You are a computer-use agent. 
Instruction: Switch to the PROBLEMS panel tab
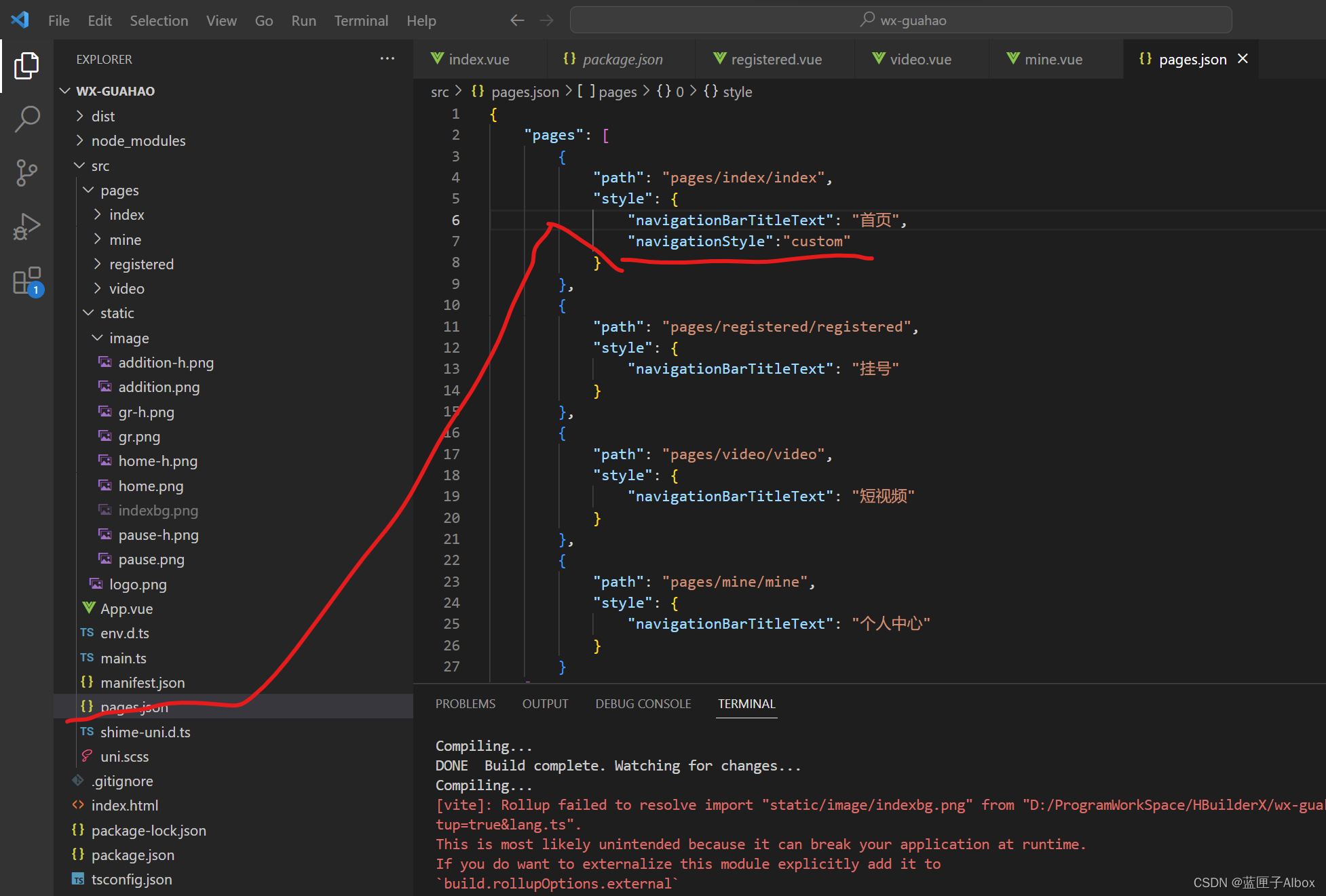pos(465,703)
